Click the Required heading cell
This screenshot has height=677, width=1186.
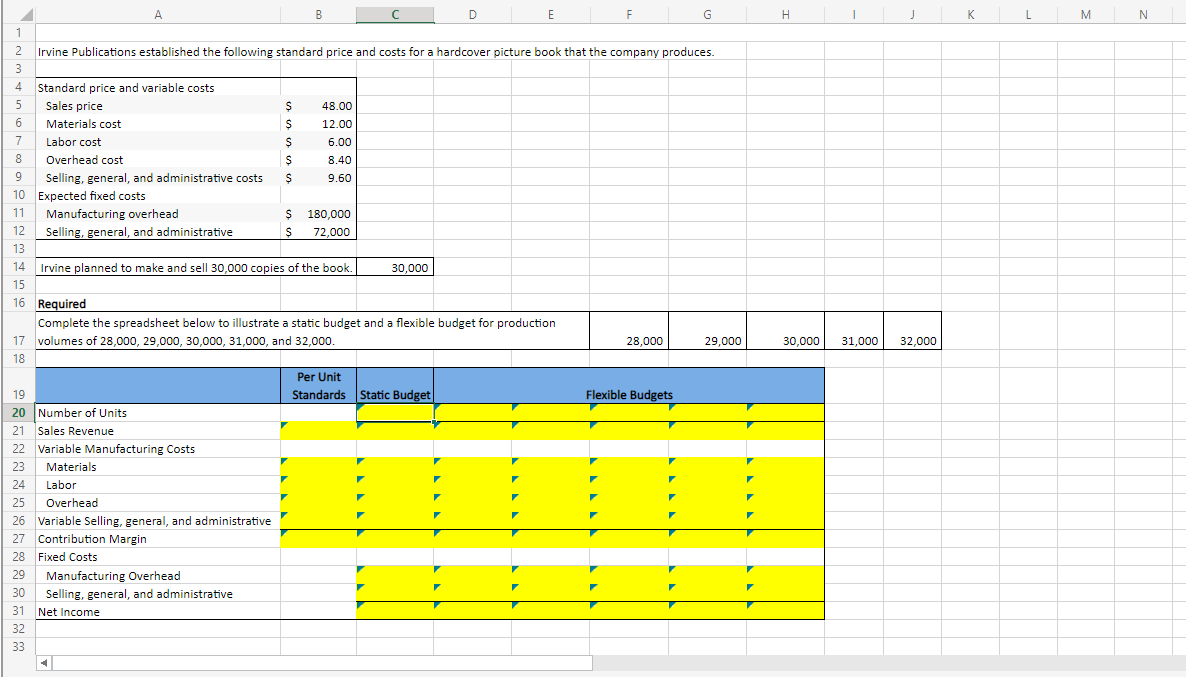pyautogui.click(x=62, y=304)
